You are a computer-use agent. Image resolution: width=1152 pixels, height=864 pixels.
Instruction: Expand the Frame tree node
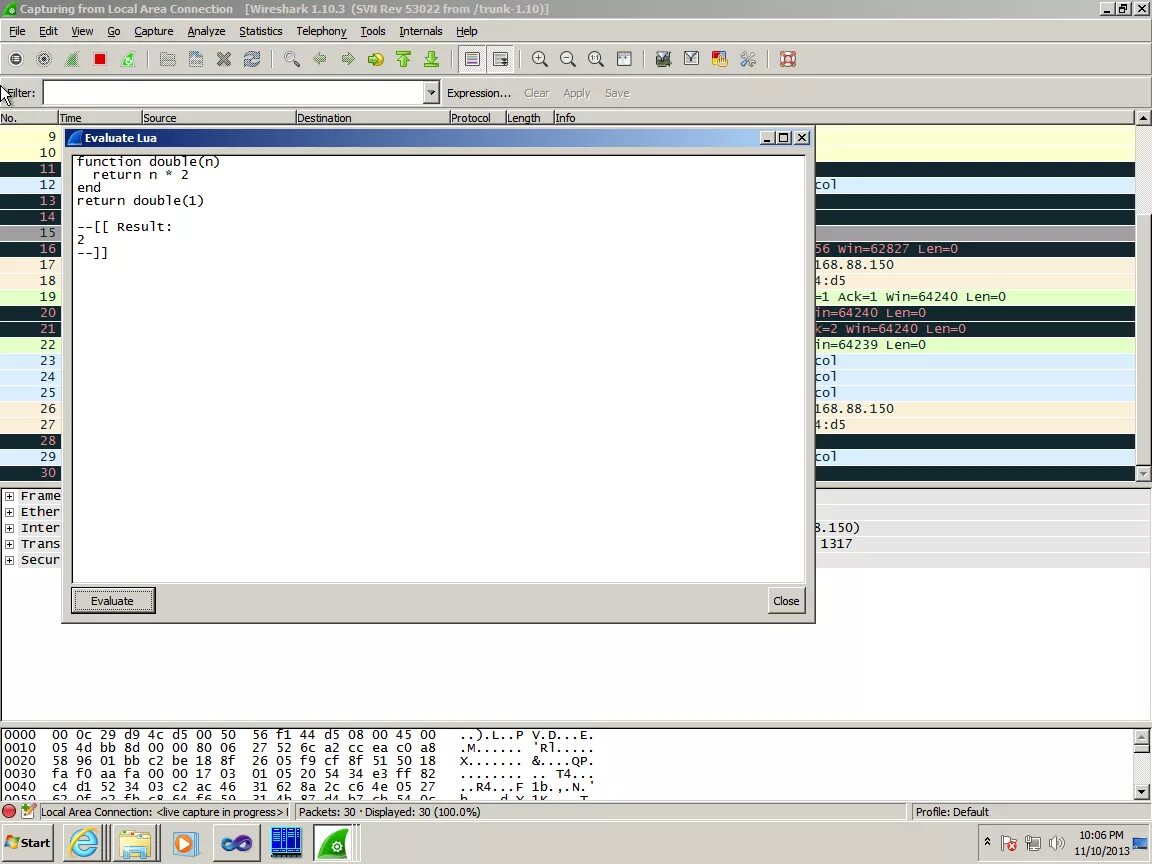pyautogui.click(x=10, y=496)
